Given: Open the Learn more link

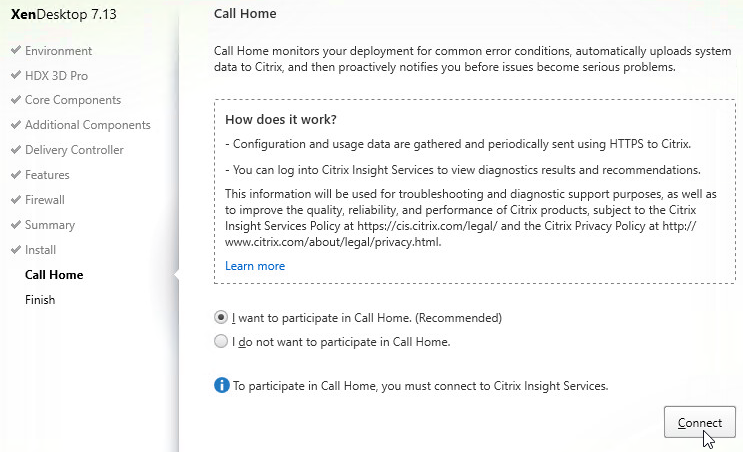Looking at the screenshot, I should (255, 266).
